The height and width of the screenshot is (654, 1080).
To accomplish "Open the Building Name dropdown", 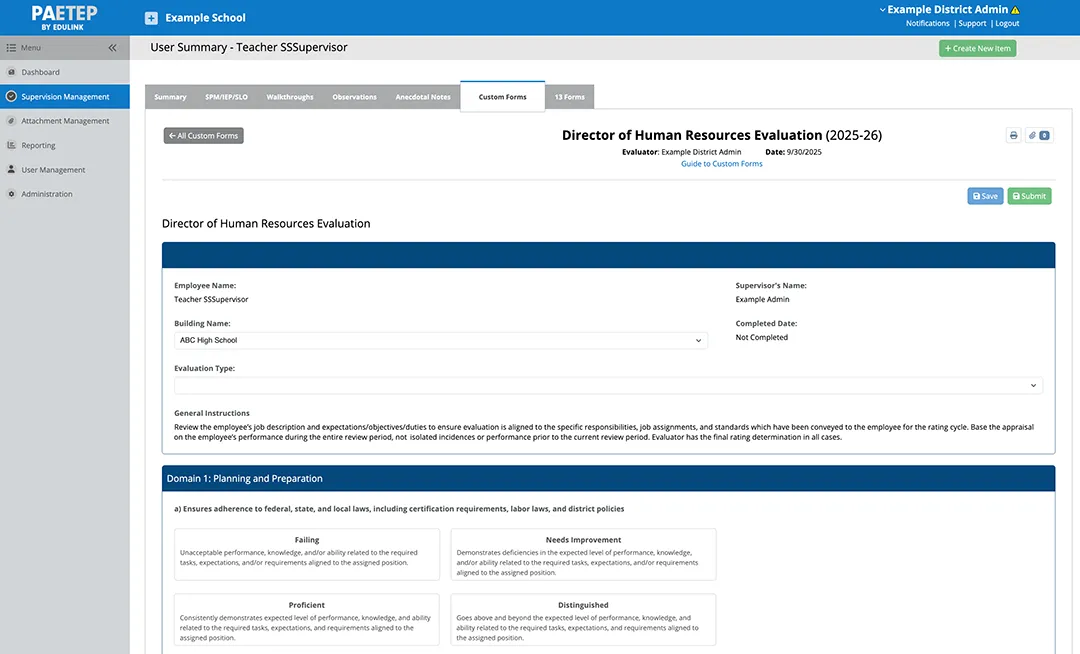I will [440, 340].
